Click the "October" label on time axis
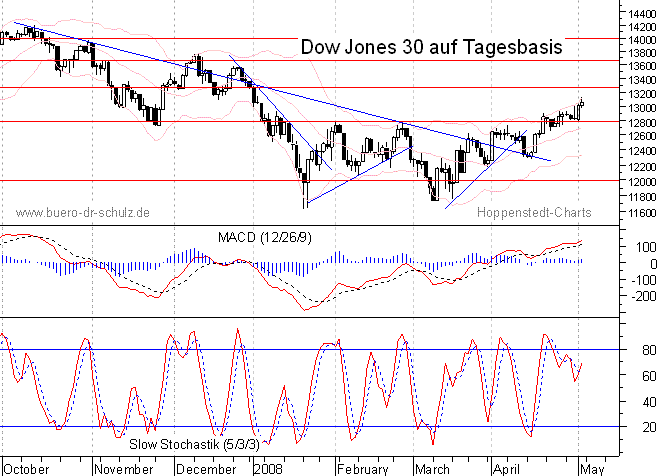Image resolution: width=660 pixels, height=476 pixels. click(x=27, y=469)
